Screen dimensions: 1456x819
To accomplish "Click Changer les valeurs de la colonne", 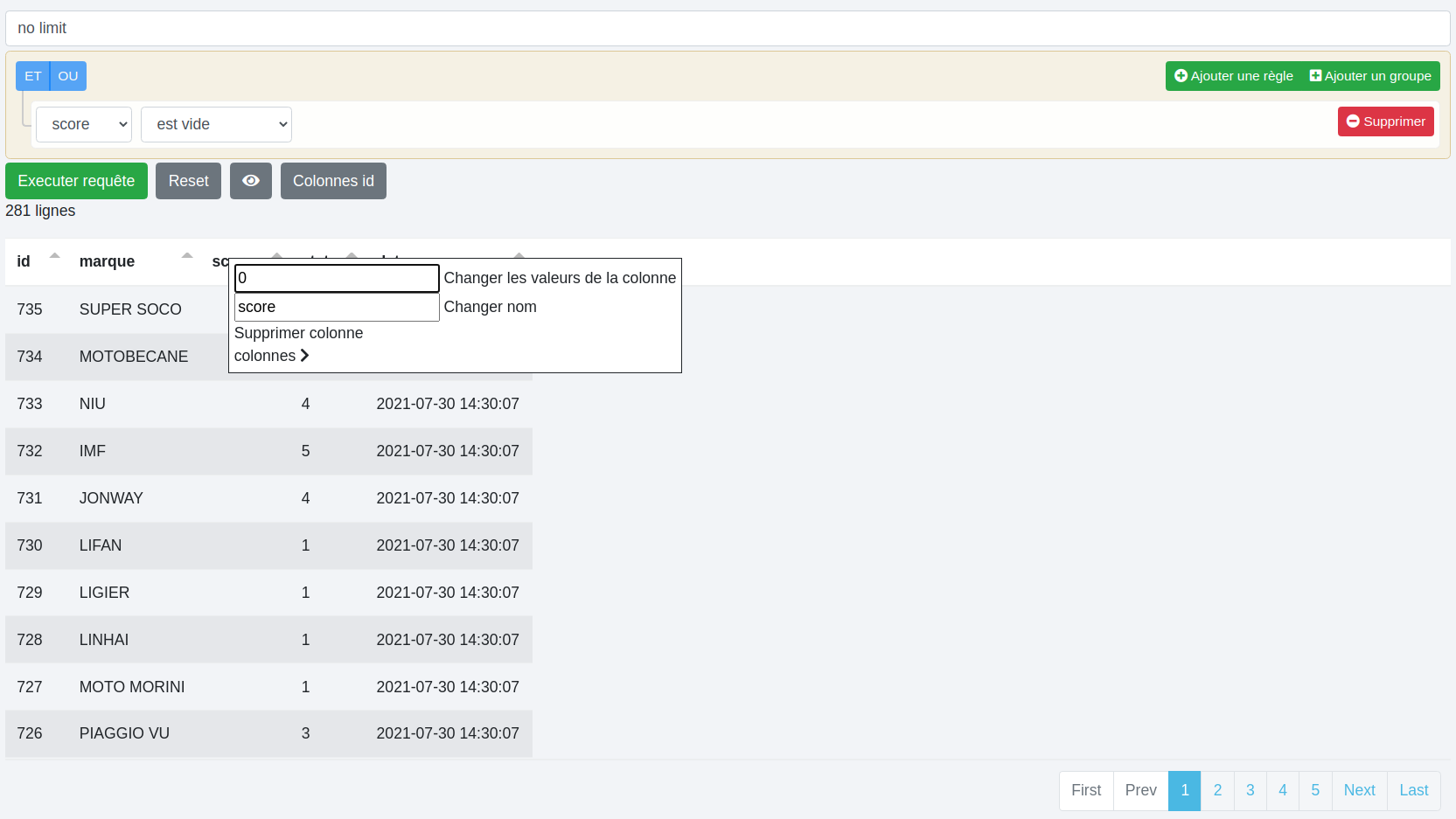I will [x=560, y=278].
